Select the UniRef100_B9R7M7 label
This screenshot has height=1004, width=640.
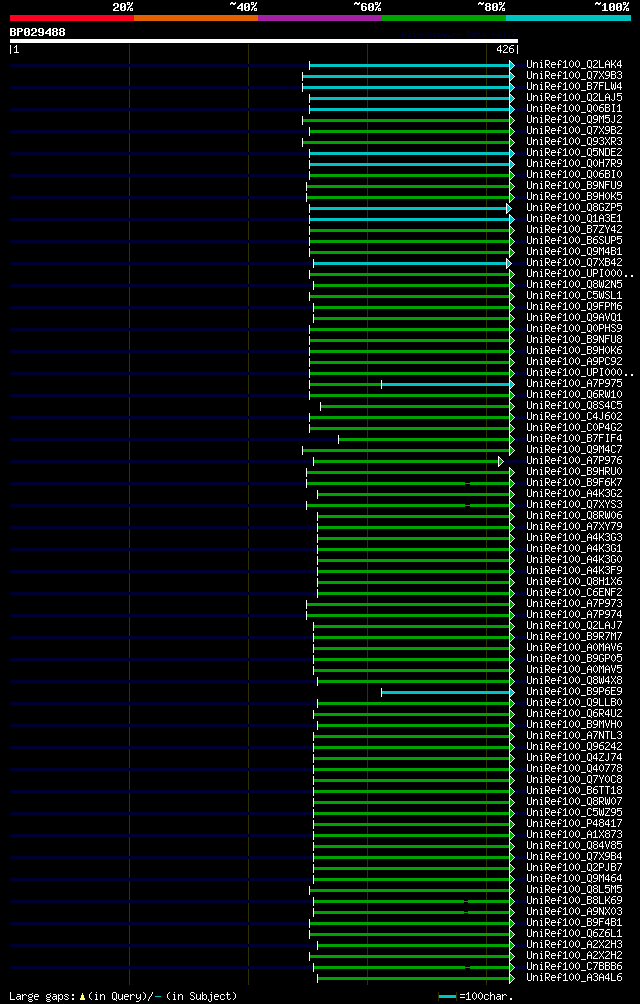573,636
